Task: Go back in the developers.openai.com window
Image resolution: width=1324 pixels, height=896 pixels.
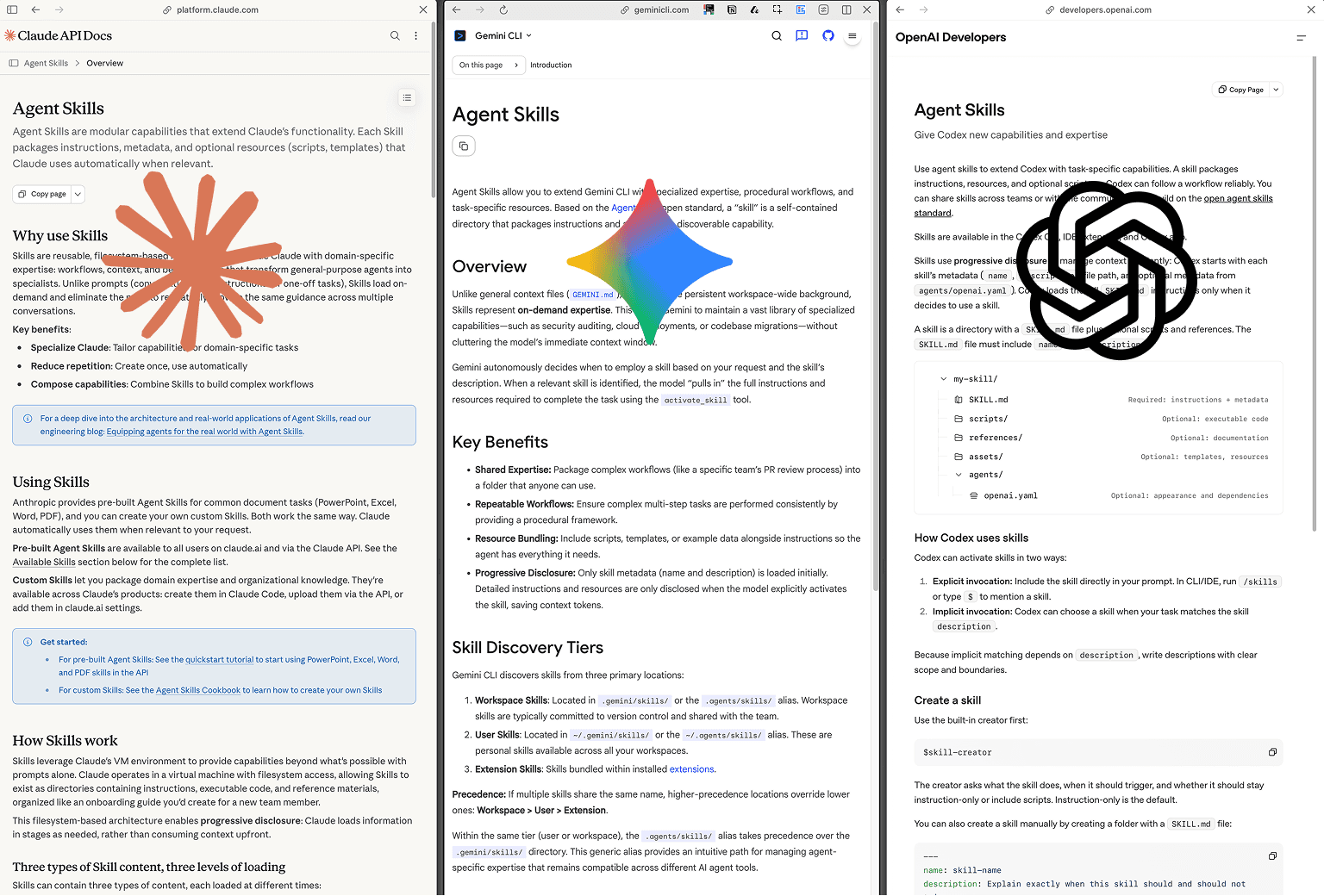Action: click(x=900, y=9)
